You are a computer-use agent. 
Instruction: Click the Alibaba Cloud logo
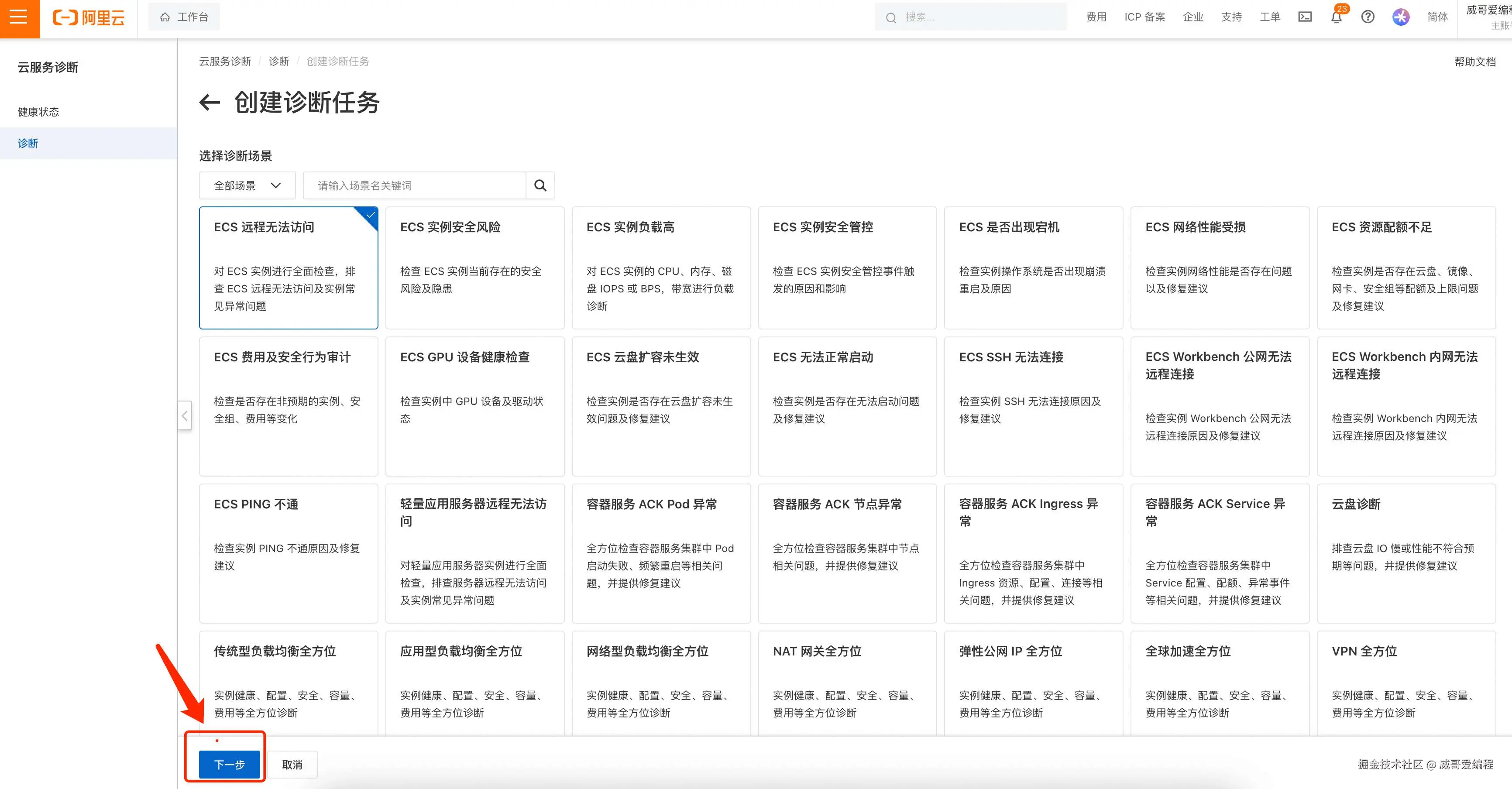click(89, 17)
